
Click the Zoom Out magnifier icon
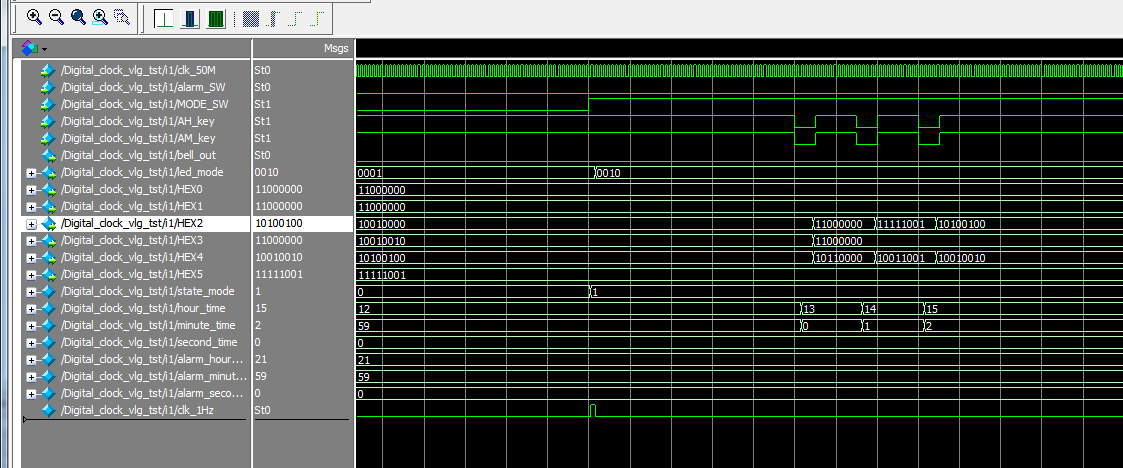point(56,16)
